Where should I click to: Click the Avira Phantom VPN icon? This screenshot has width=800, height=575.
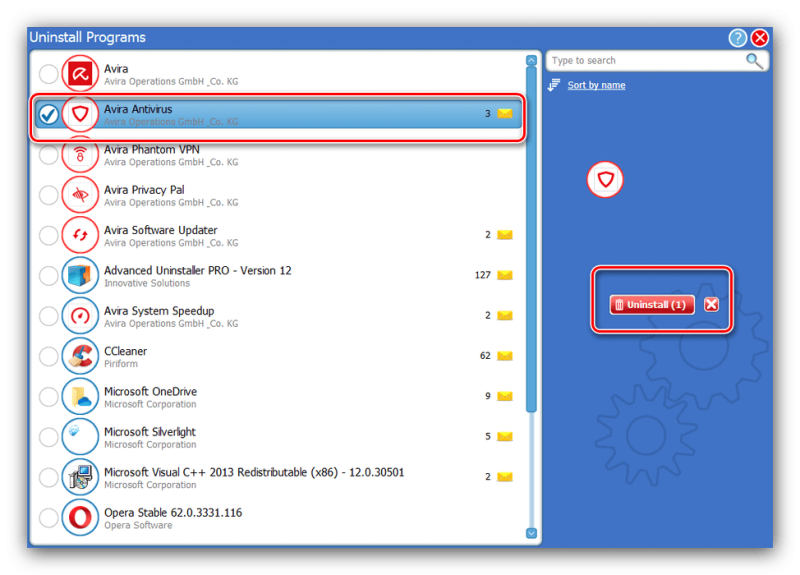80,155
